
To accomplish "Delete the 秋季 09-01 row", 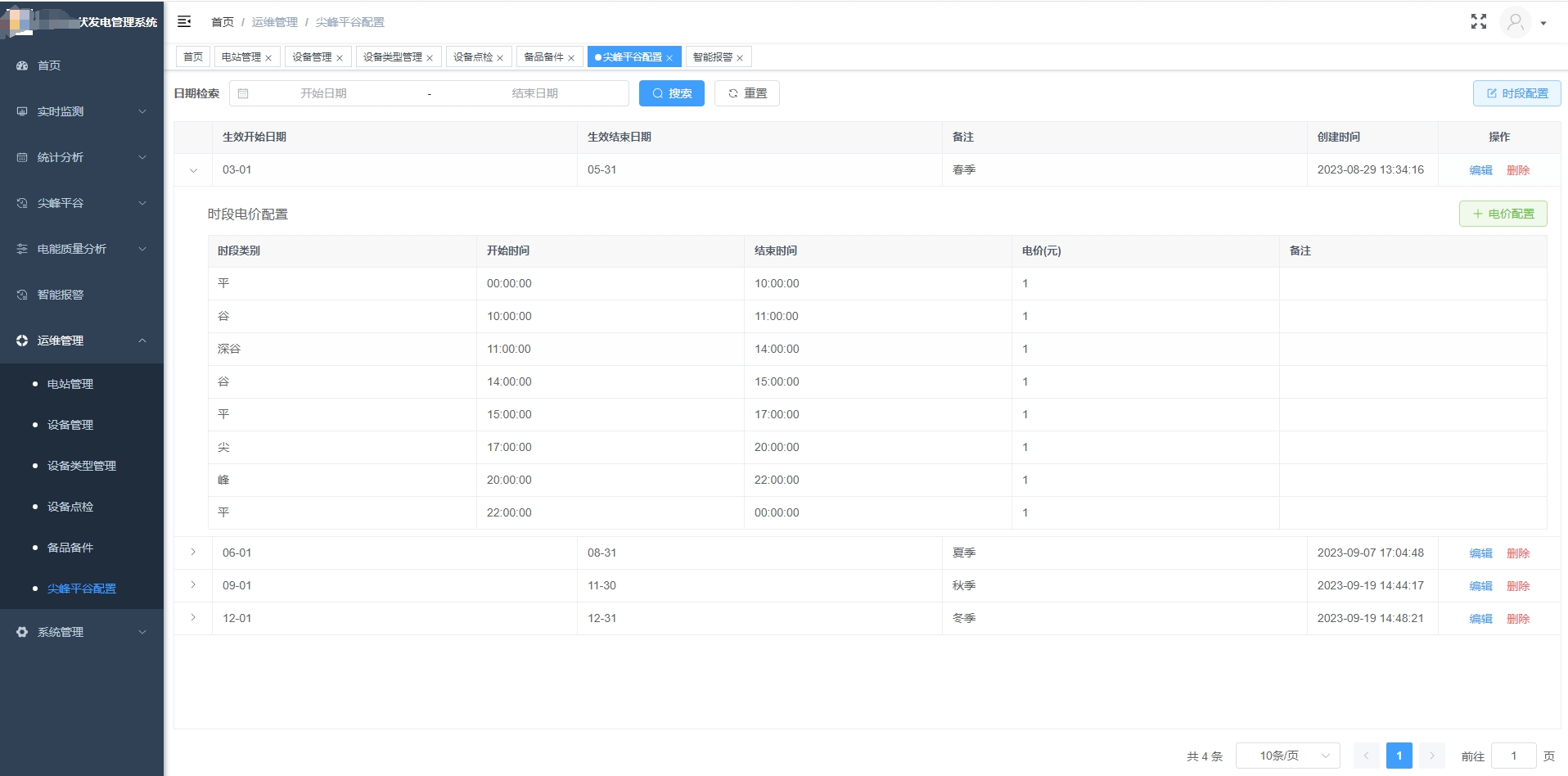I will click(1518, 586).
